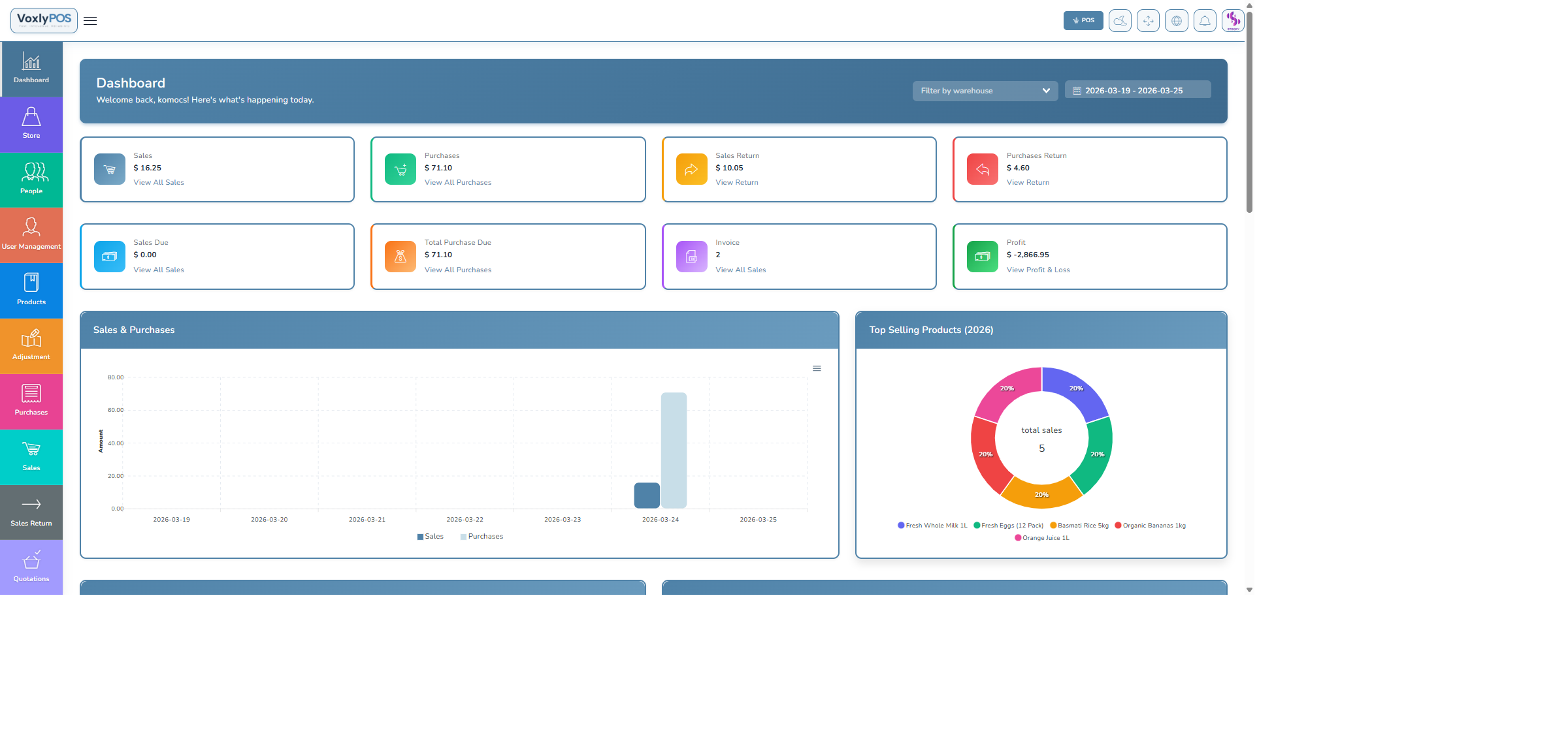Open the Filter by warehouse dropdown

[985, 91]
